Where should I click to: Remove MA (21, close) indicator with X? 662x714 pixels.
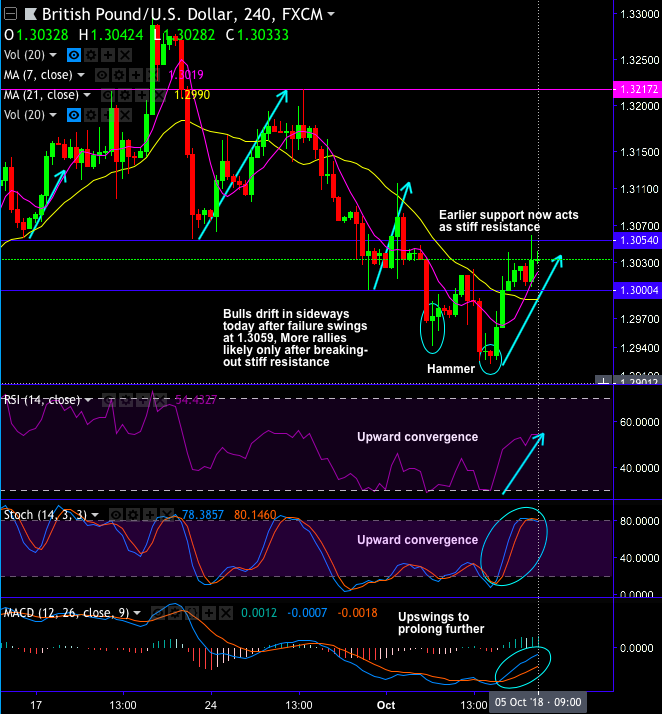[158, 95]
